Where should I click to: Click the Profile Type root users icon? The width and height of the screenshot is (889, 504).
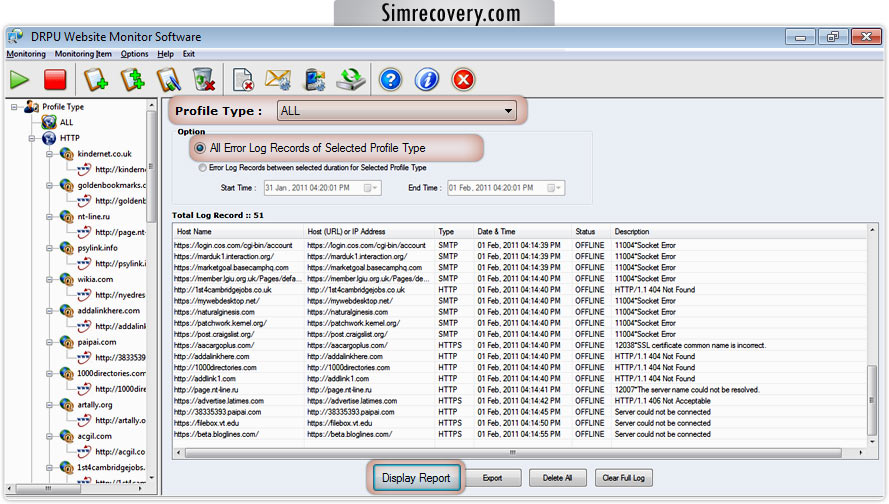(32, 107)
